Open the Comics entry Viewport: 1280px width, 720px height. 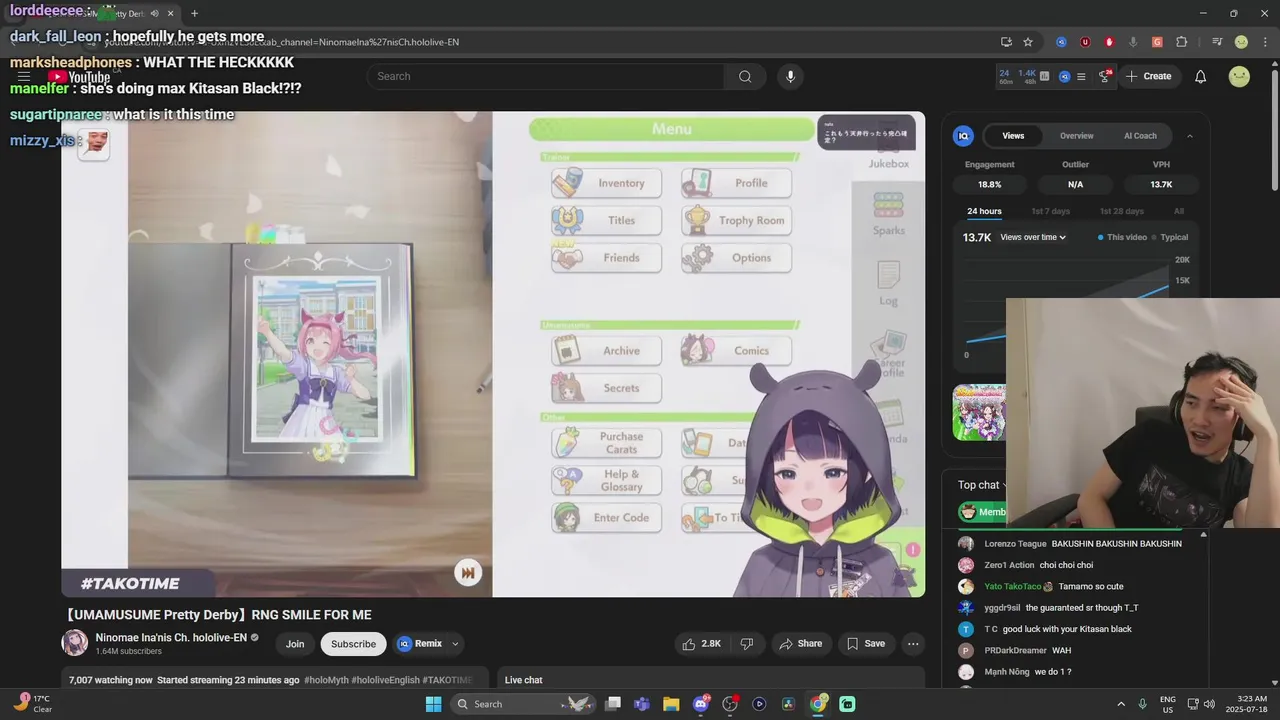[x=736, y=350]
